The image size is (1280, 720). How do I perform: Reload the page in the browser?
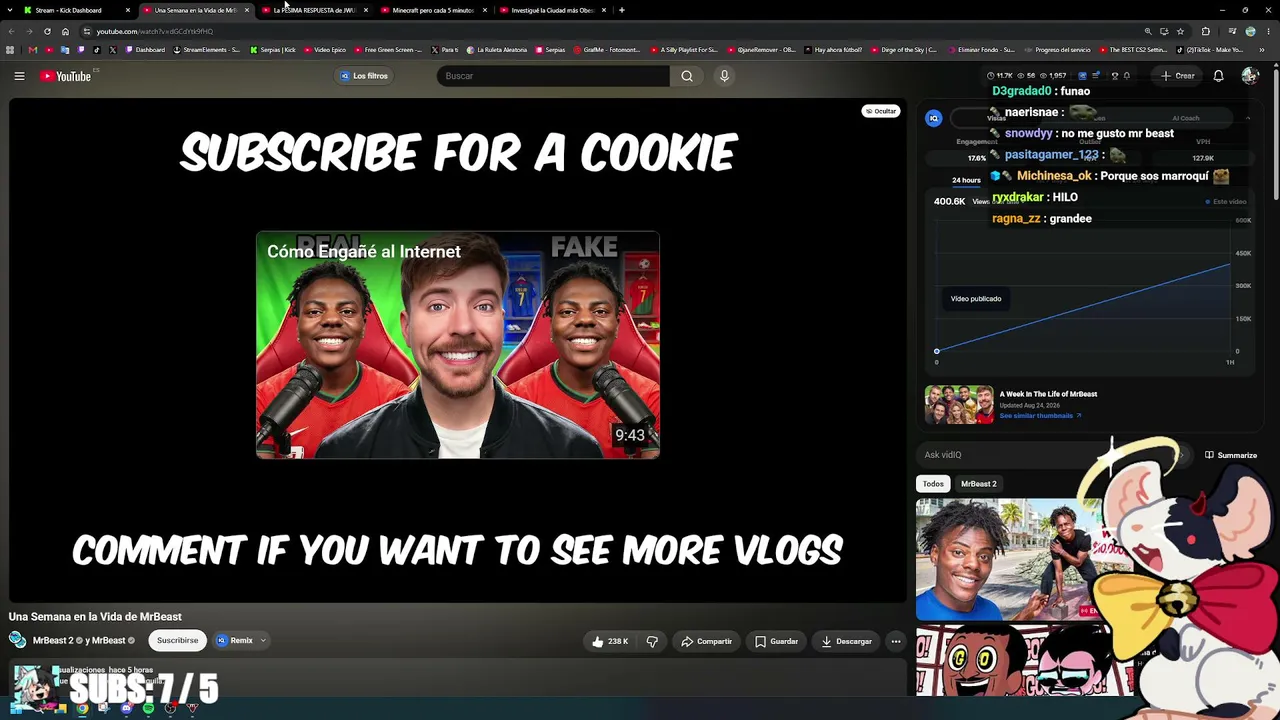[x=47, y=31]
